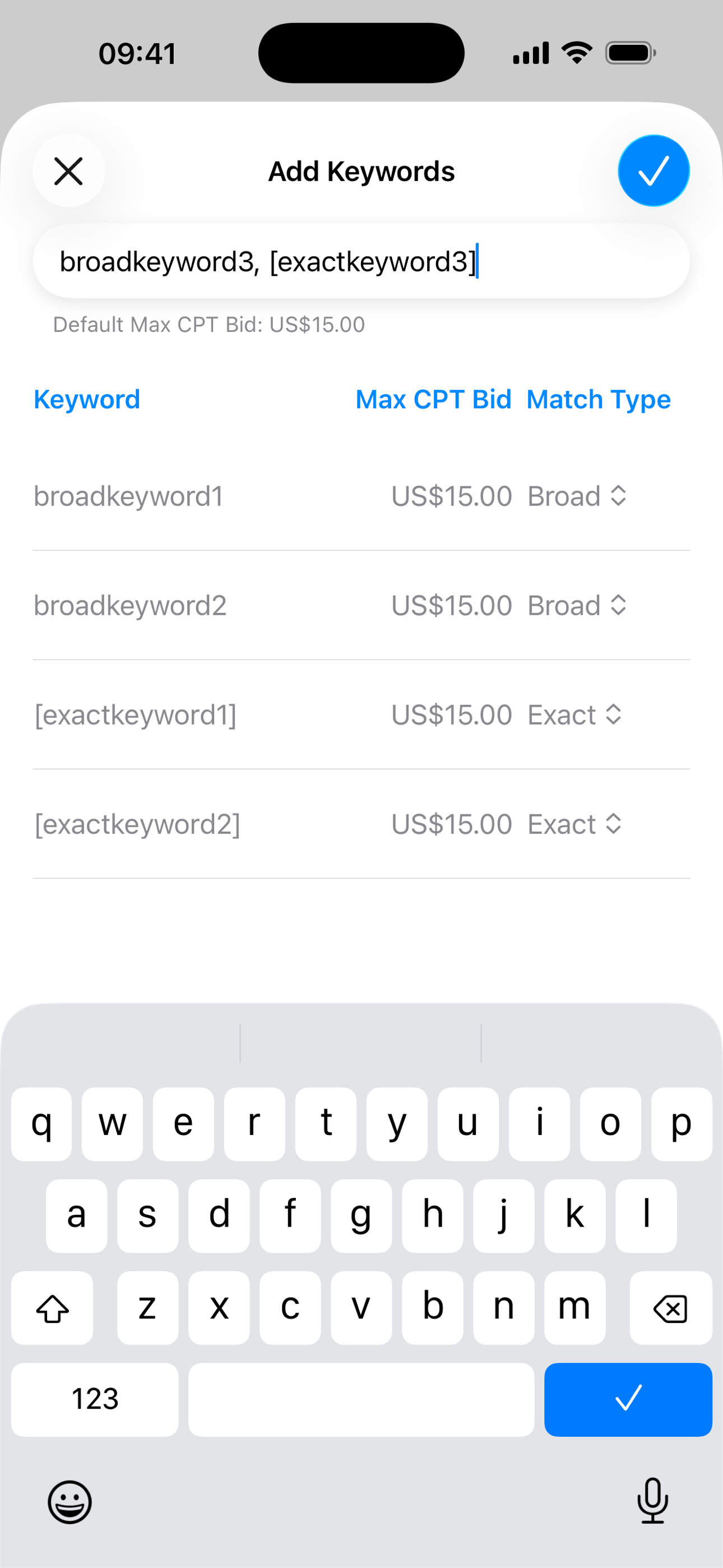723x1568 pixels.
Task: Change match type of [exactkeyword2]
Action: pyautogui.click(x=574, y=824)
